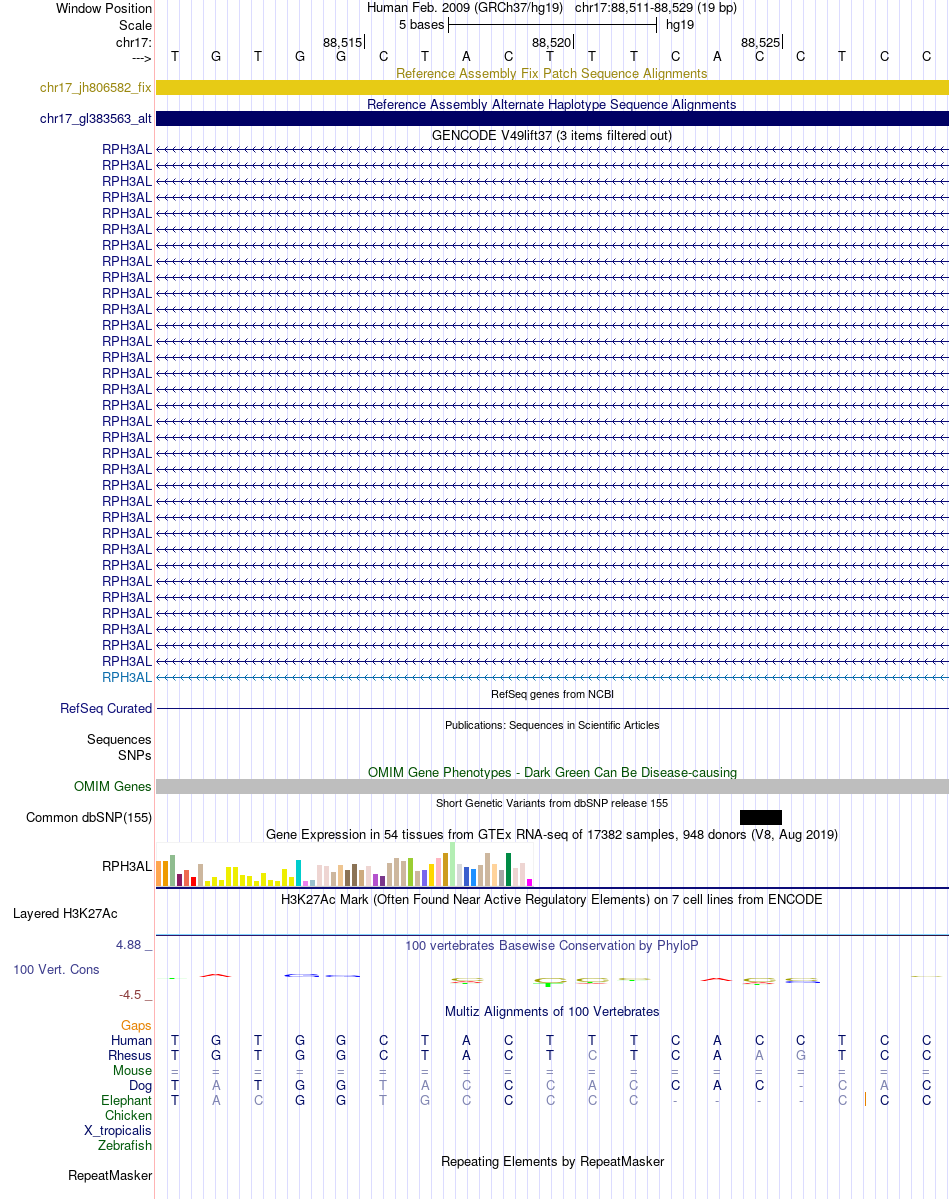The width and height of the screenshot is (950, 1199).
Task: Click the X_tropicalis alignment row label
Action: pos(118,1130)
